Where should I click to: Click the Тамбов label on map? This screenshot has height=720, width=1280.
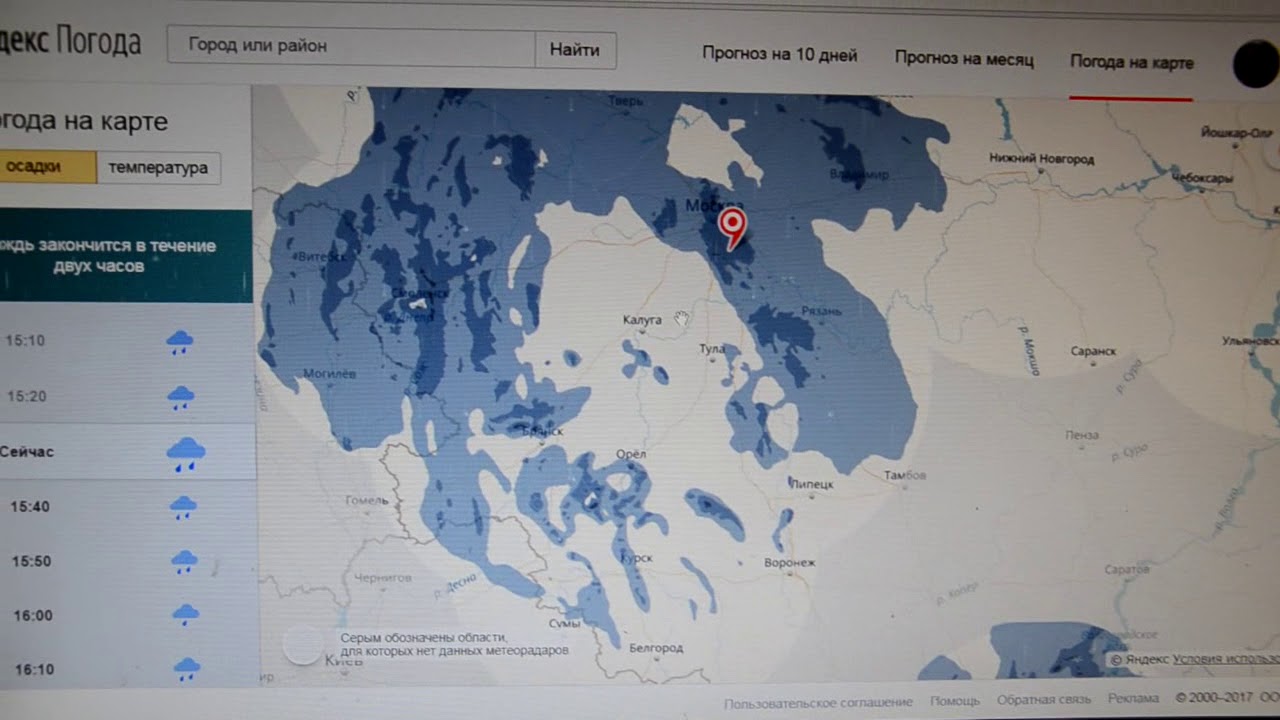[x=905, y=475]
